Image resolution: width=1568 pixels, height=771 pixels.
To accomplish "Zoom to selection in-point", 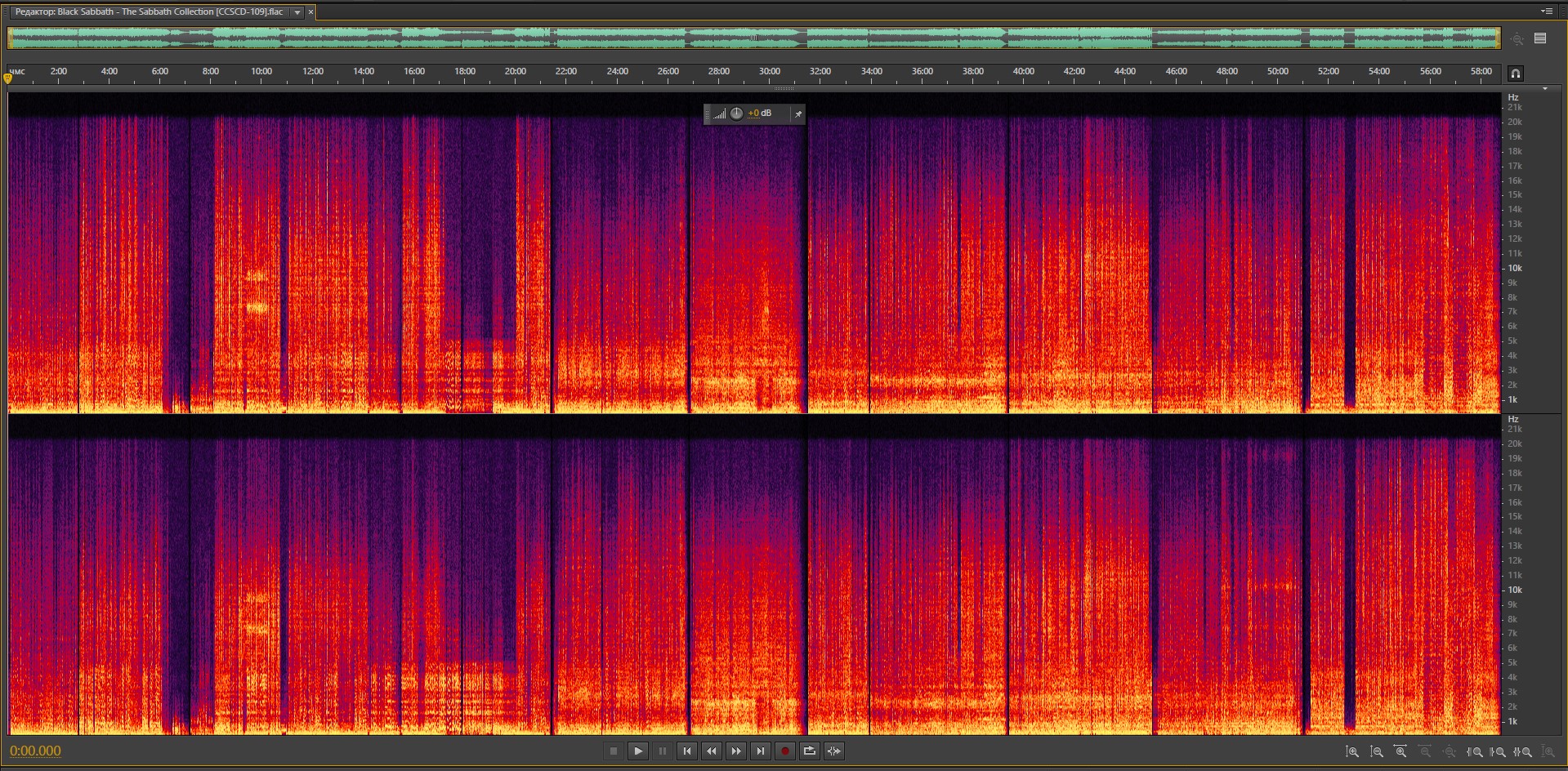I will tap(1475, 752).
